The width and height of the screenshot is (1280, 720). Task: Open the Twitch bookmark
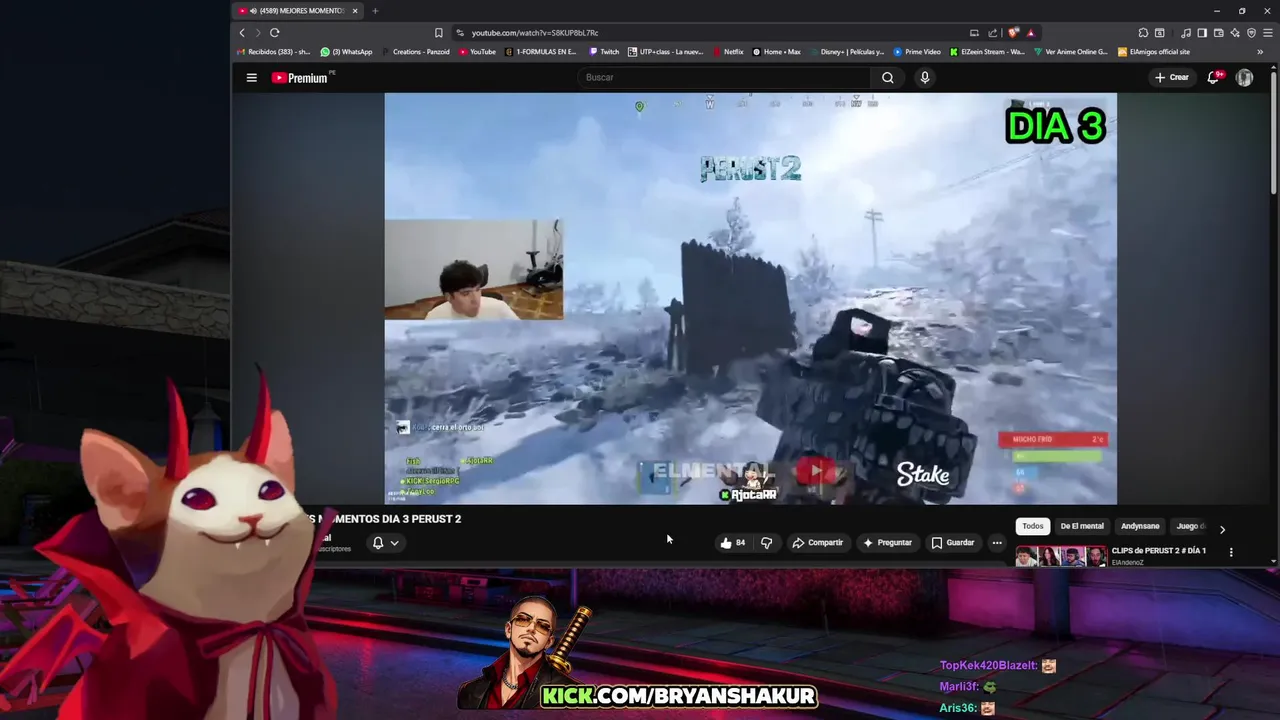pyautogui.click(x=604, y=52)
